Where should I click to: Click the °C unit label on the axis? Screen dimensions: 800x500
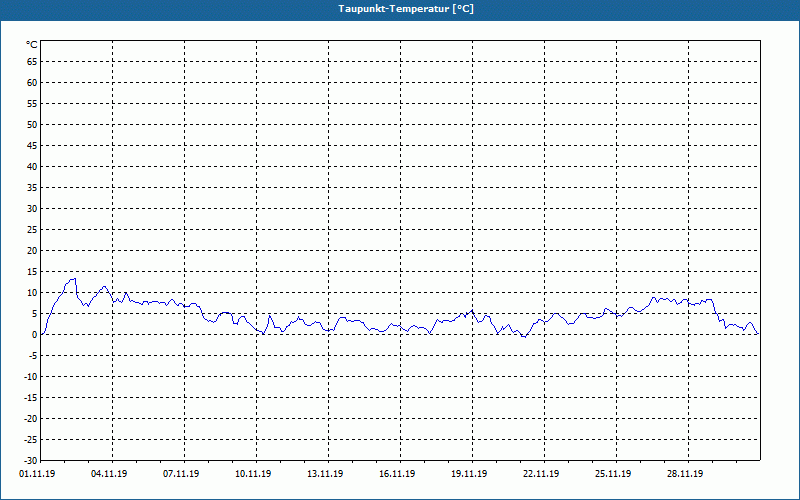[32, 45]
